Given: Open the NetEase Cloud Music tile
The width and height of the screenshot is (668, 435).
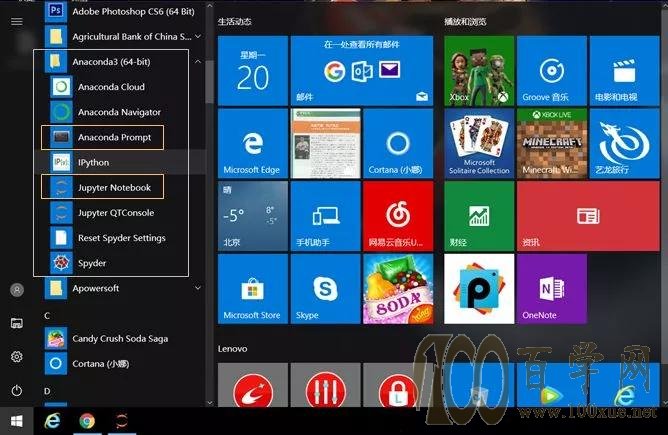Looking at the screenshot, I should 398,216.
